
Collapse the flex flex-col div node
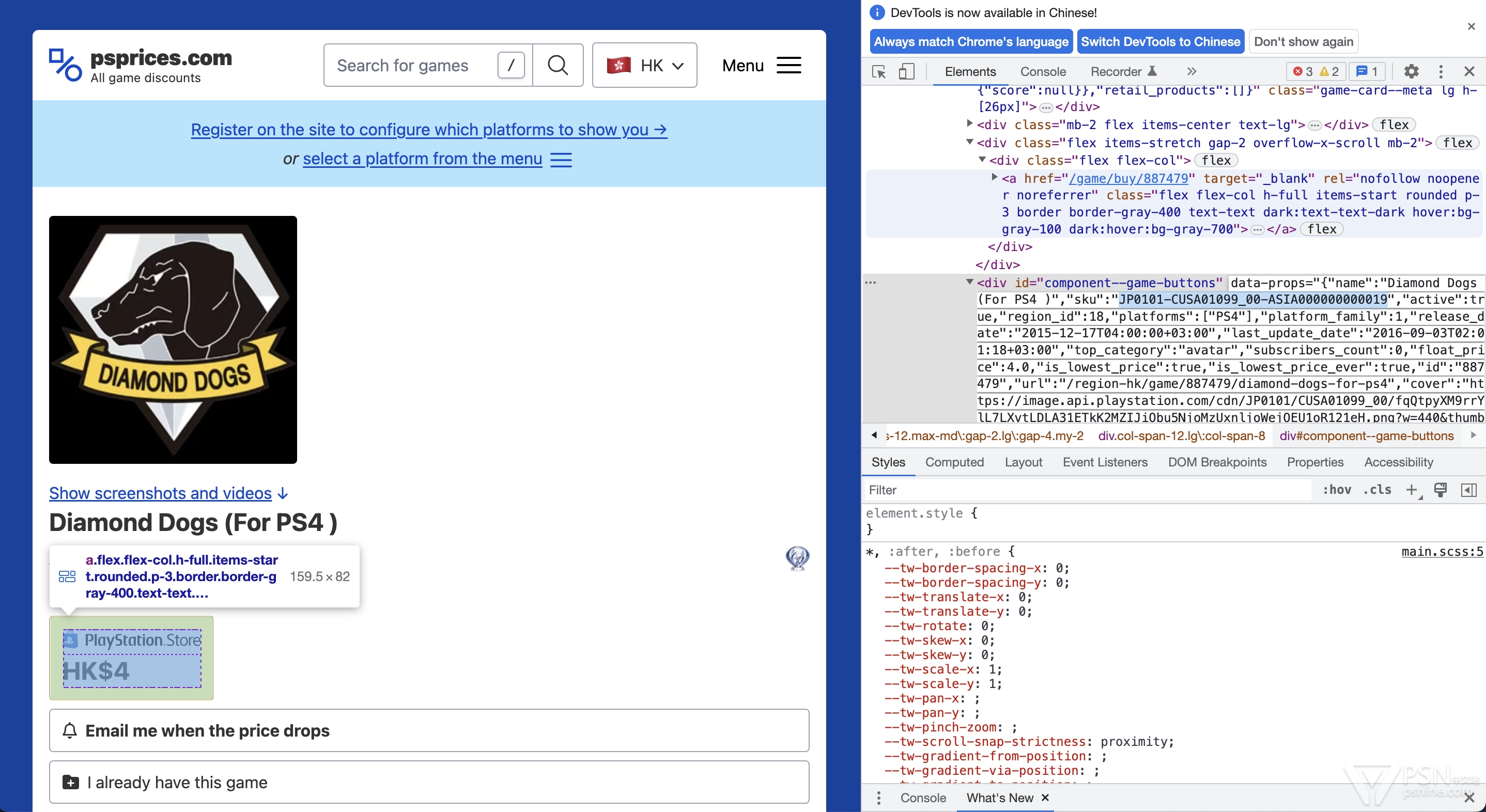pos(982,160)
